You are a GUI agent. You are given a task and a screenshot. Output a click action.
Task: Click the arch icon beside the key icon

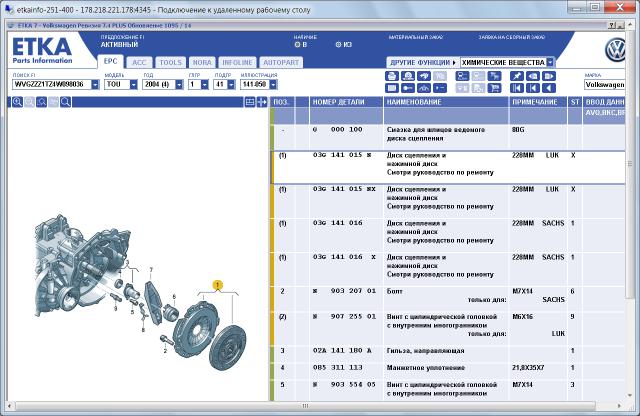(423, 88)
